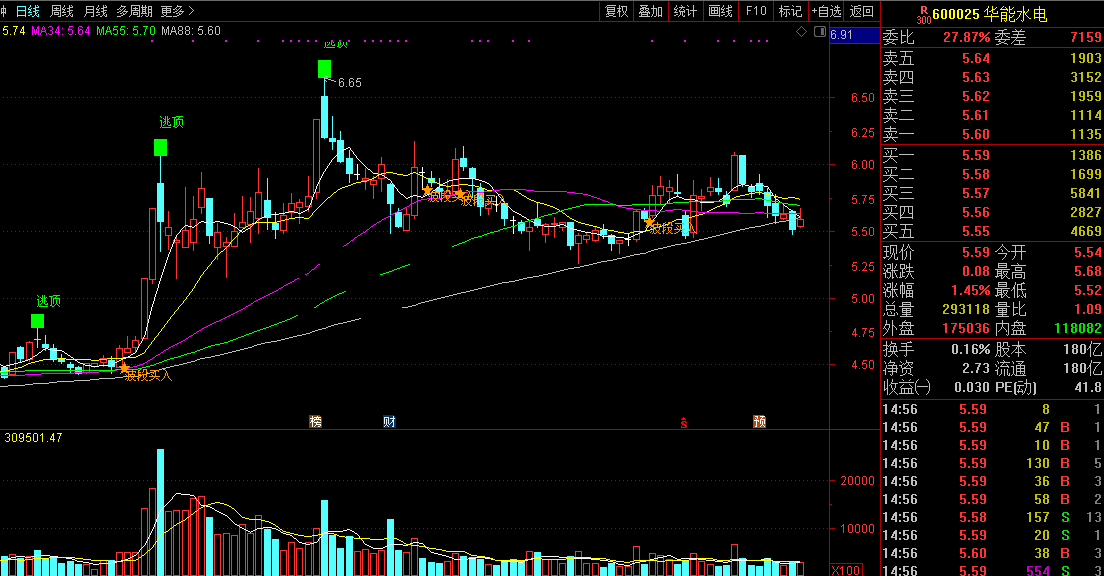Toggle the side panel layout icon

tap(820, 32)
